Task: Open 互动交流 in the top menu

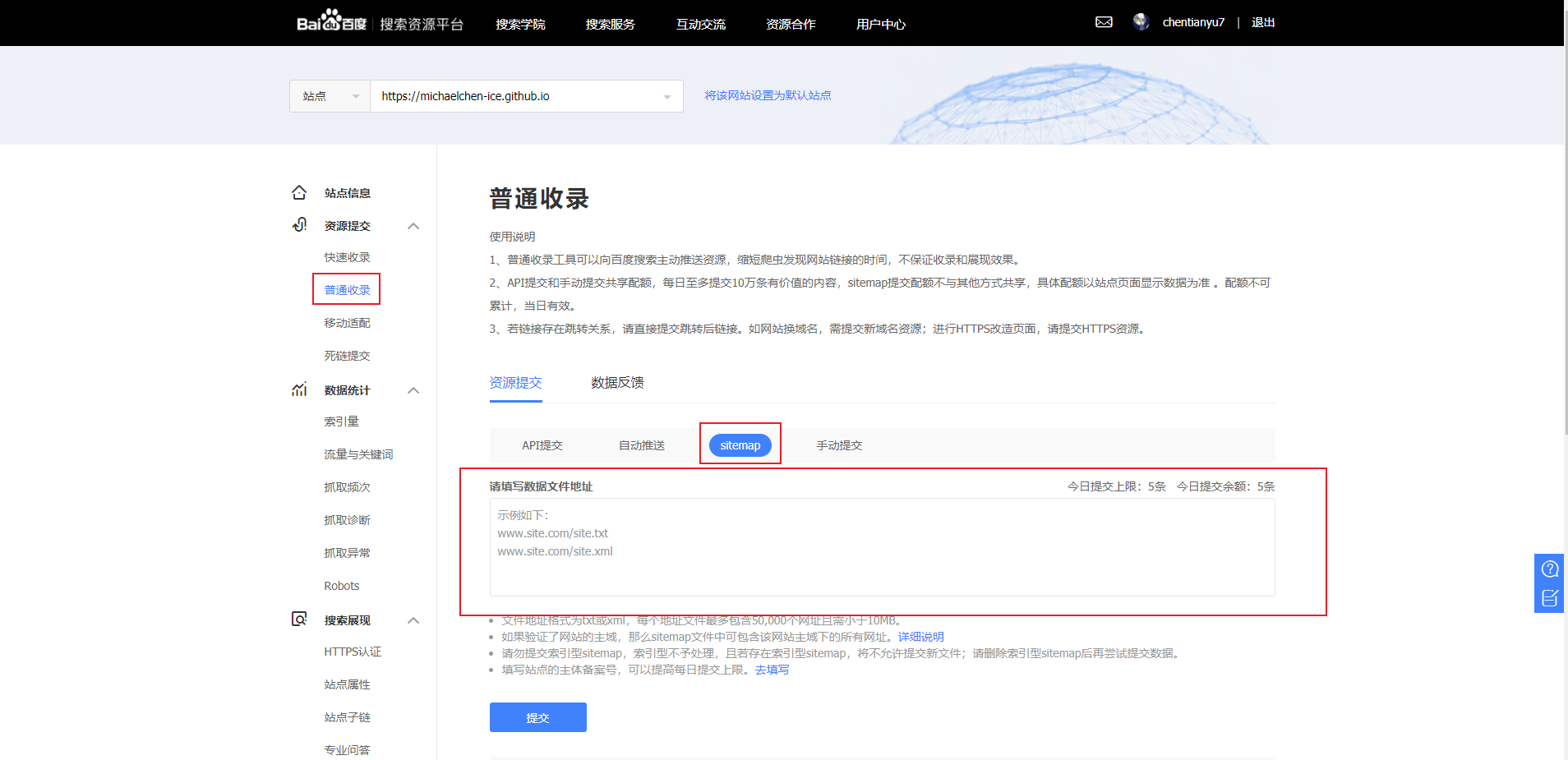Action: coord(700,24)
